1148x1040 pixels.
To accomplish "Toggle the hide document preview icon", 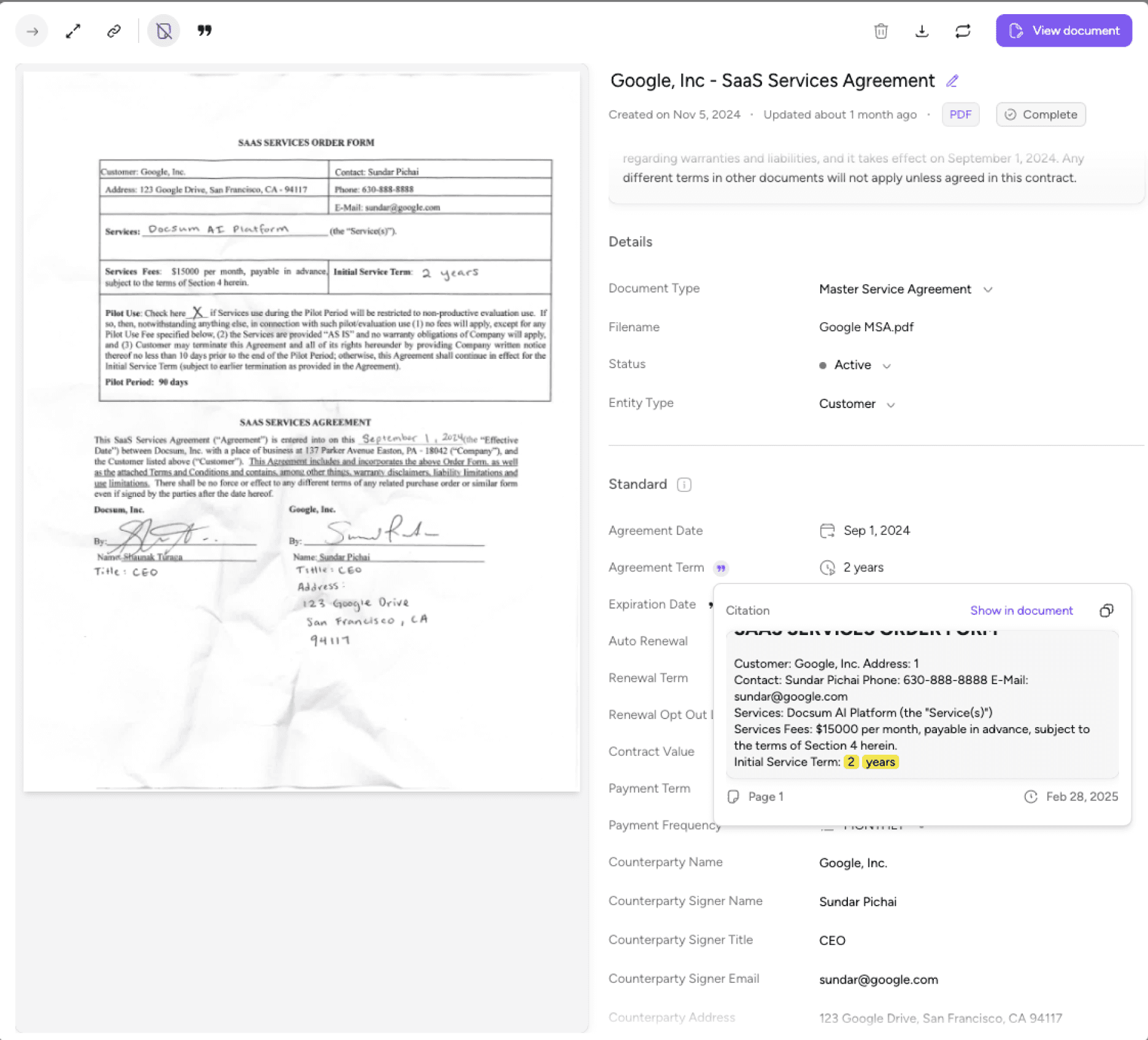I will [164, 31].
